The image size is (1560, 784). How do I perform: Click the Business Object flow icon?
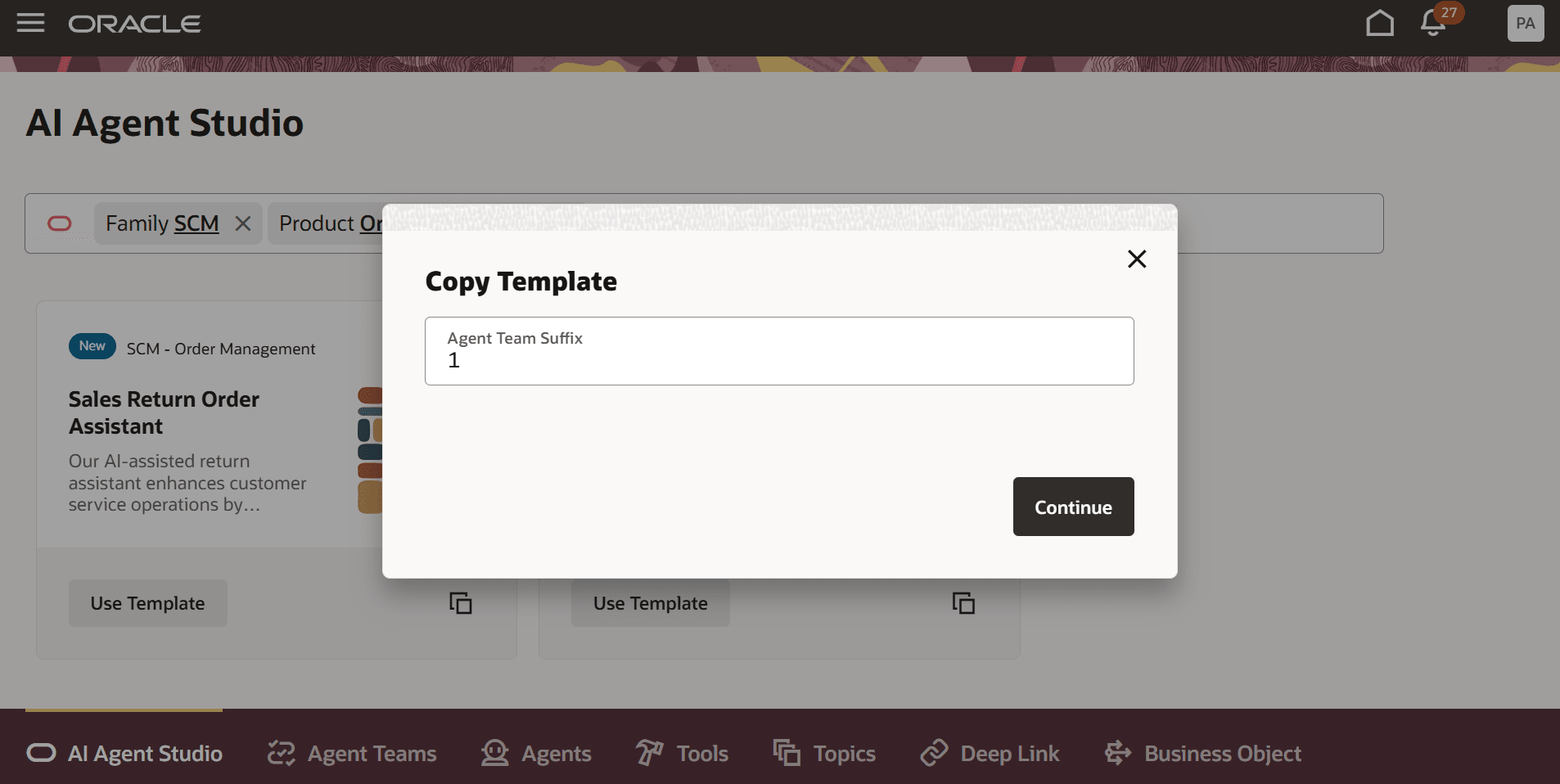click(1119, 753)
